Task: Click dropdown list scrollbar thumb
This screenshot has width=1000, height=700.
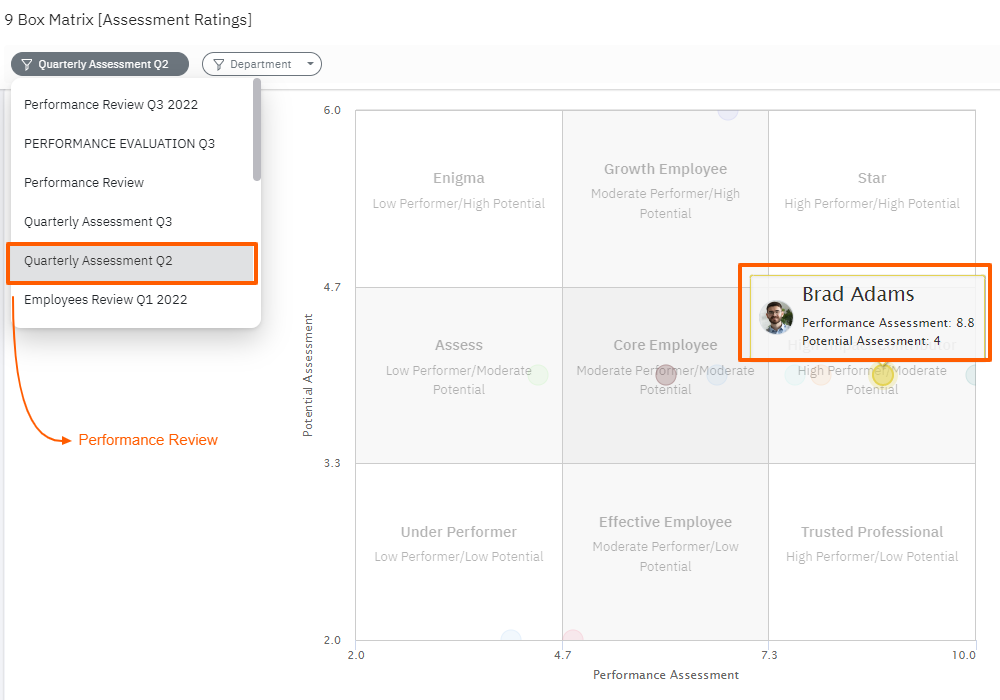Action: click(x=257, y=130)
